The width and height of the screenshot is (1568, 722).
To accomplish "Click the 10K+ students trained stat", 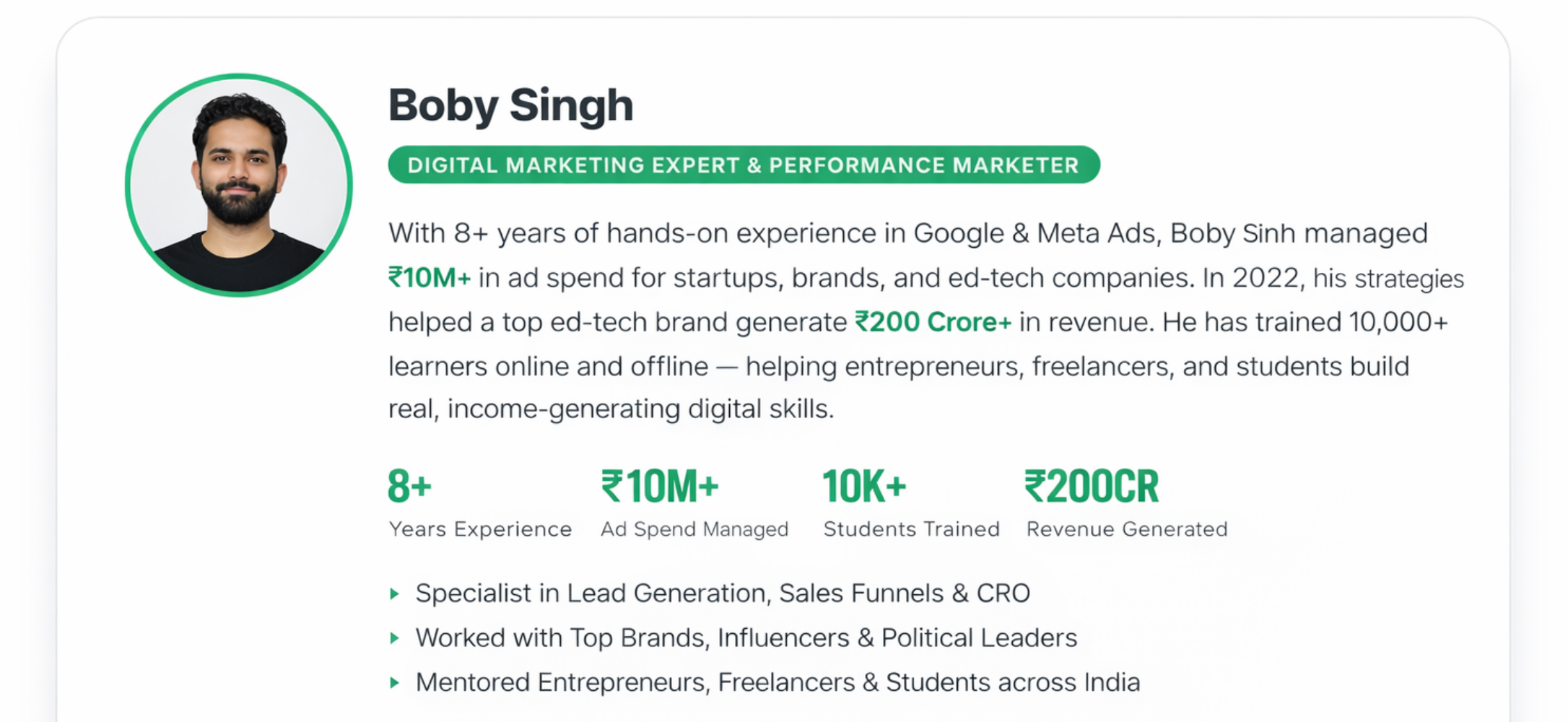I will pyautogui.click(x=864, y=486).
